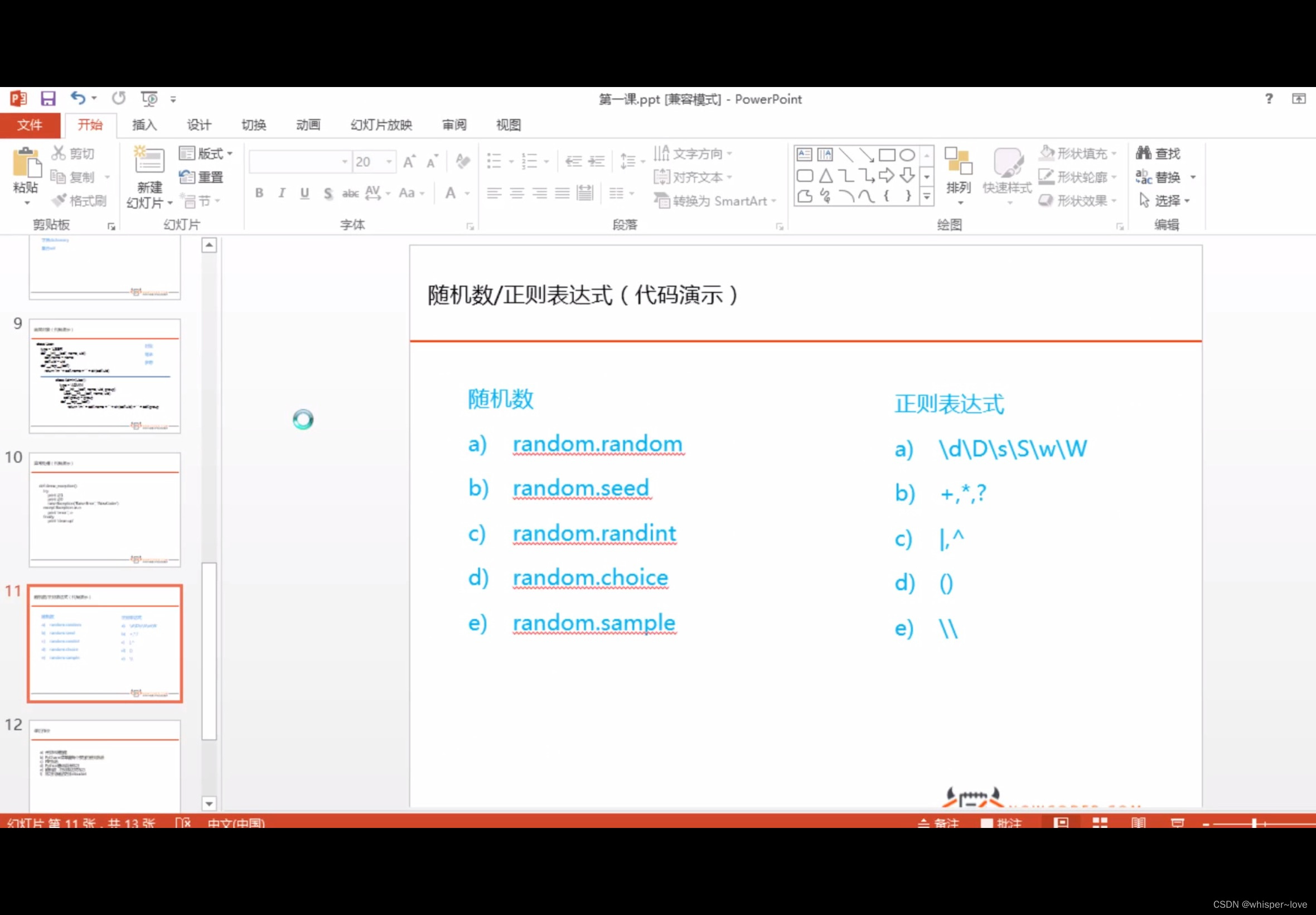This screenshot has width=1316, height=915.
Task: Click the New Slide icon
Action: point(149,160)
